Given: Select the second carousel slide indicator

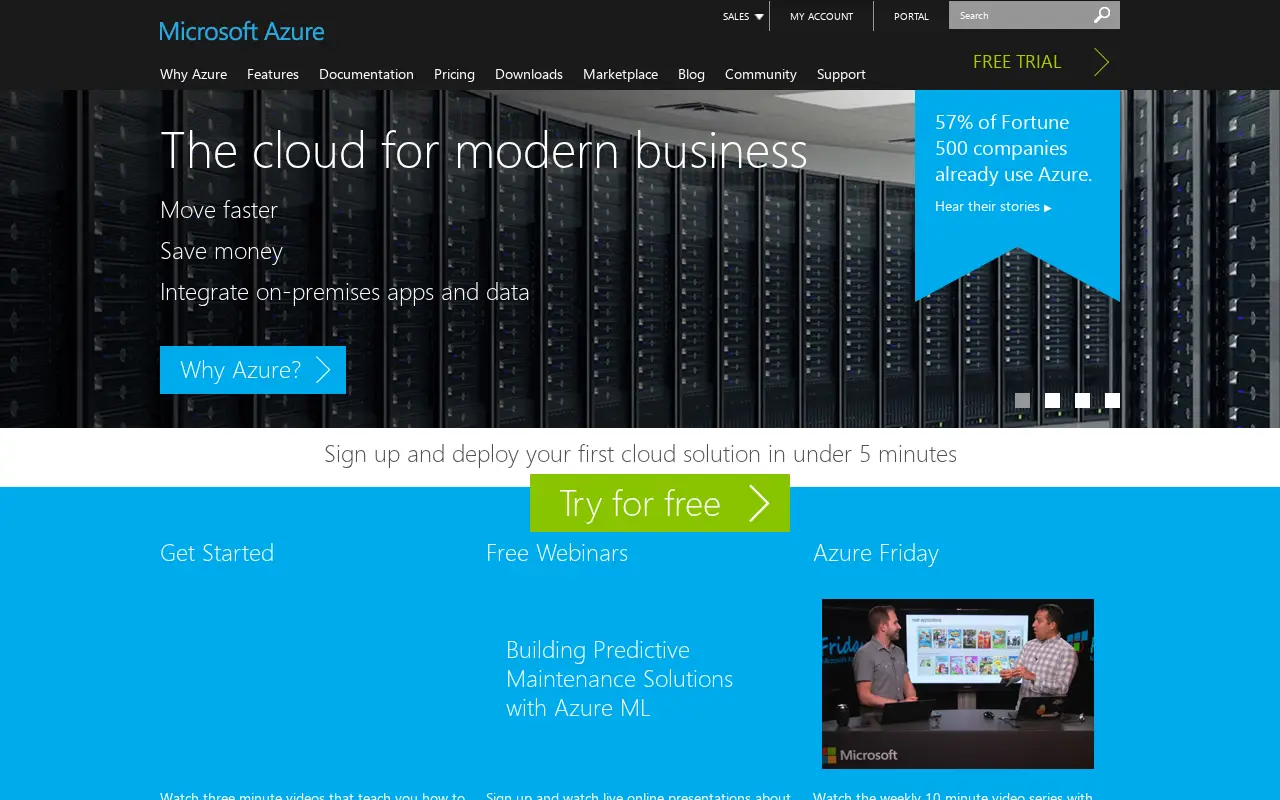Looking at the screenshot, I should coord(1052,400).
